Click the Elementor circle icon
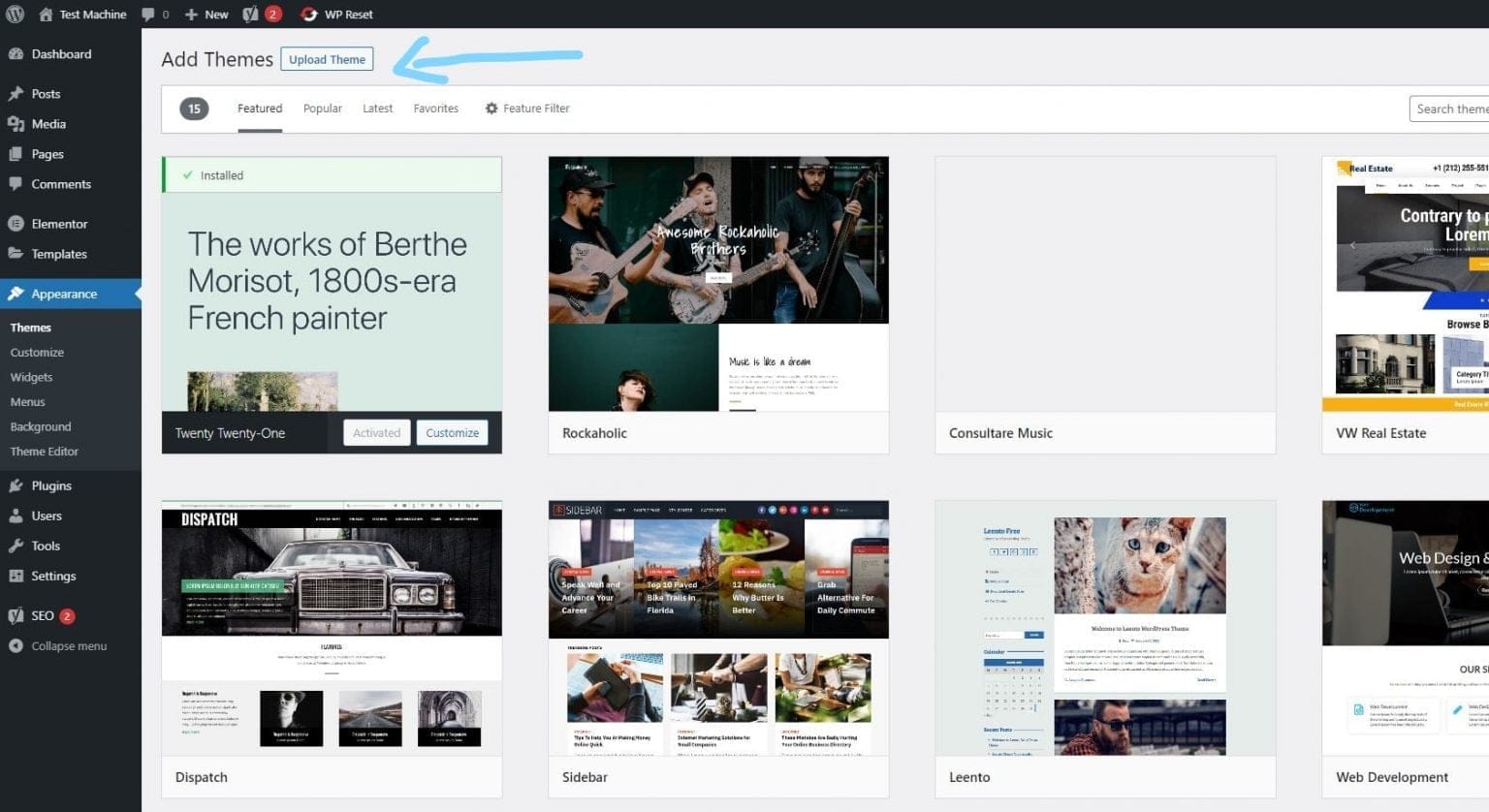This screenshot has height=812, width=1489. point(16,224)
